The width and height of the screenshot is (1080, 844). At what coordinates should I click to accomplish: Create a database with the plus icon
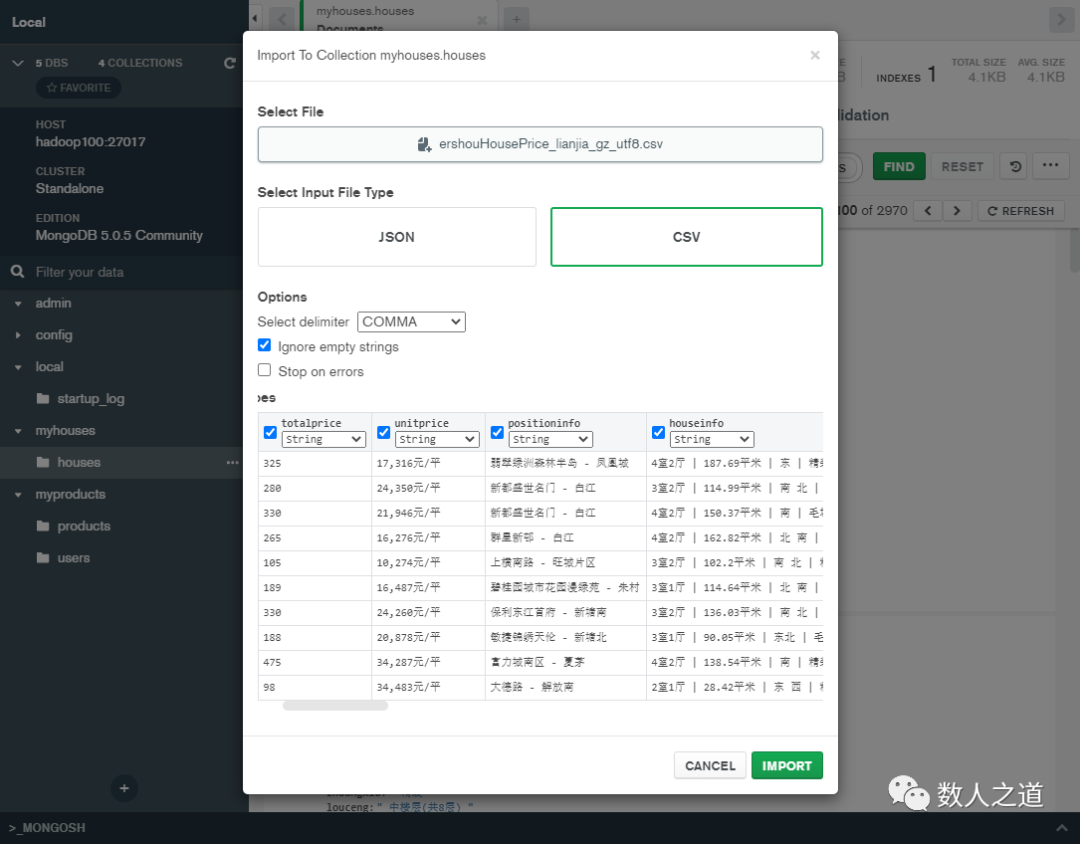coord(123,788)
